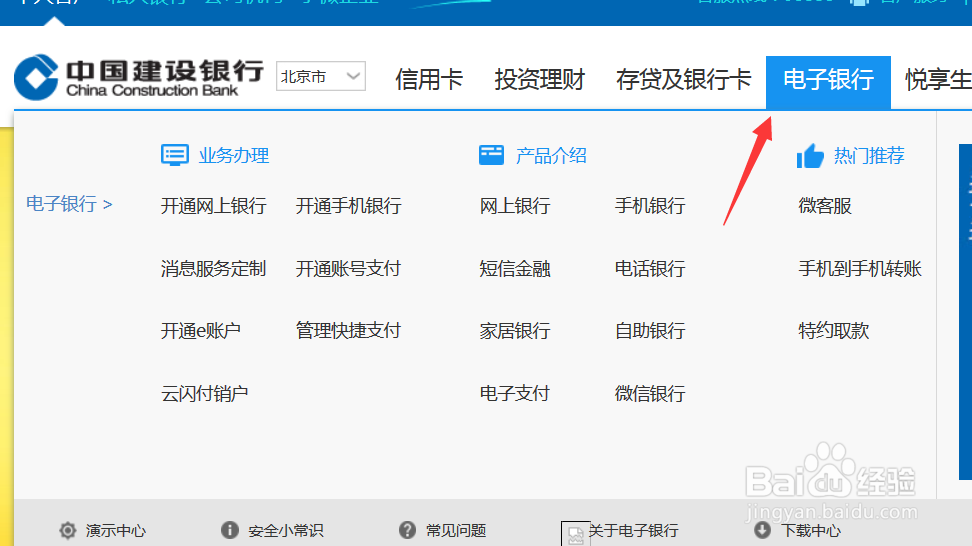Click 管理快捷支付 link
Image resolution: width=972 pixels, height=546 pixels.
348,330
